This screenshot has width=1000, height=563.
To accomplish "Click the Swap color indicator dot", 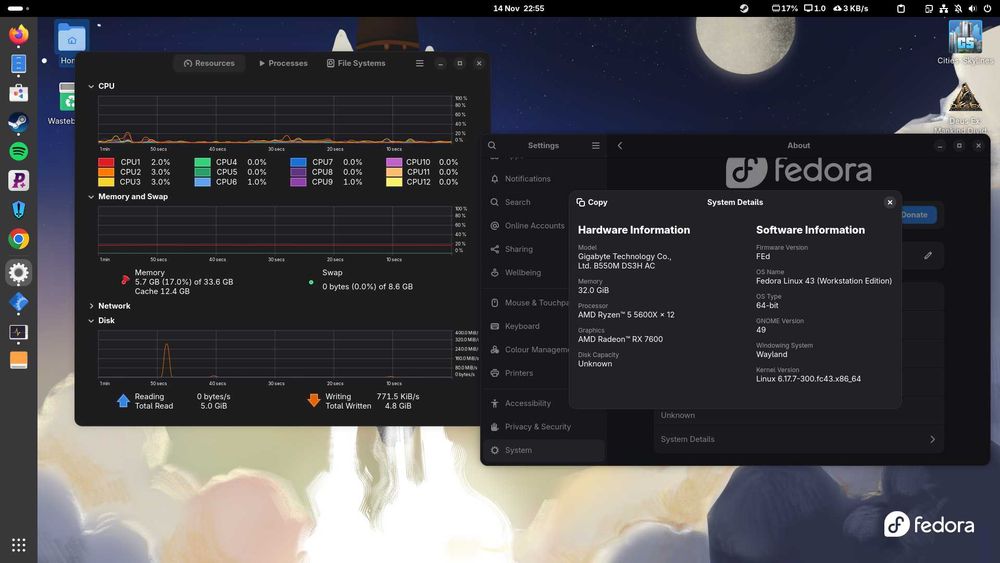I will [x=311, y=282].
